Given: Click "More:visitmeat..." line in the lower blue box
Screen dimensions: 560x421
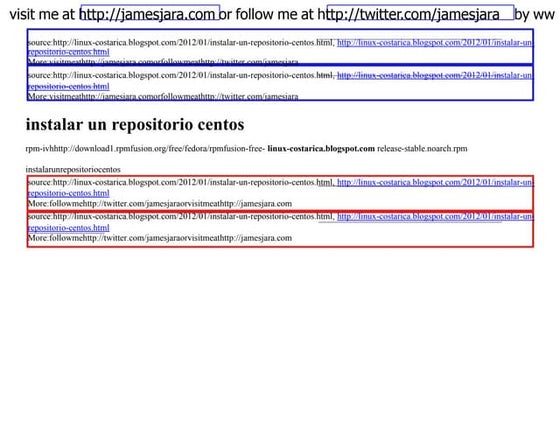Looking at the screenshot, I should pos(163,96).
